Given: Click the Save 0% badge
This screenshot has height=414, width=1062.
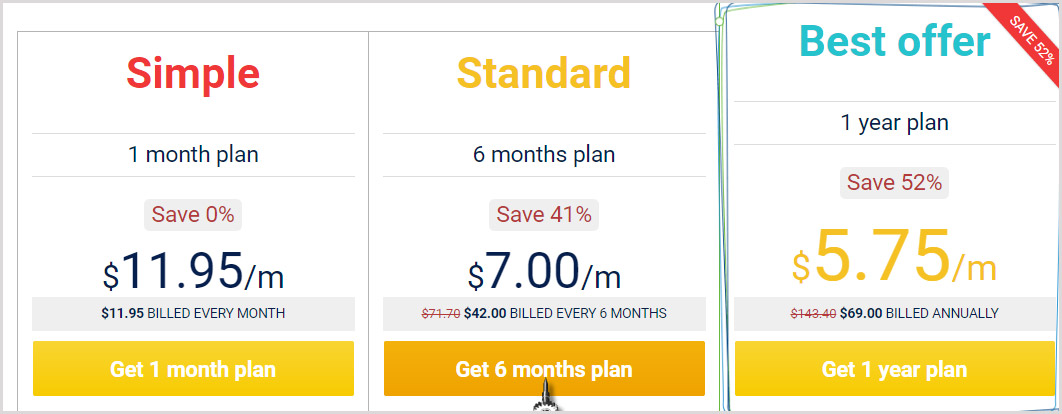Looking at the screenshot, I should (193, 215).
